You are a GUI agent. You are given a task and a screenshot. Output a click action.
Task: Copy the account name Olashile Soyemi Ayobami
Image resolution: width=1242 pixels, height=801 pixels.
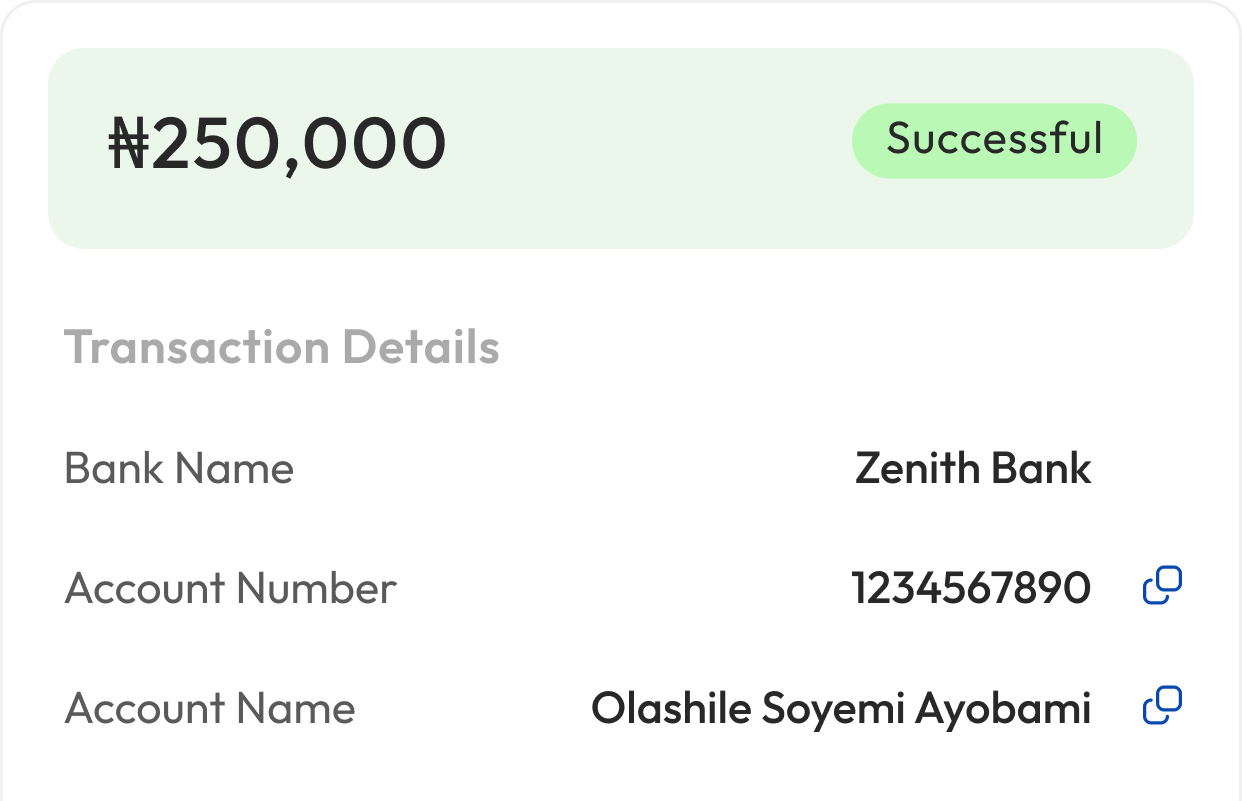point(1162,706)
